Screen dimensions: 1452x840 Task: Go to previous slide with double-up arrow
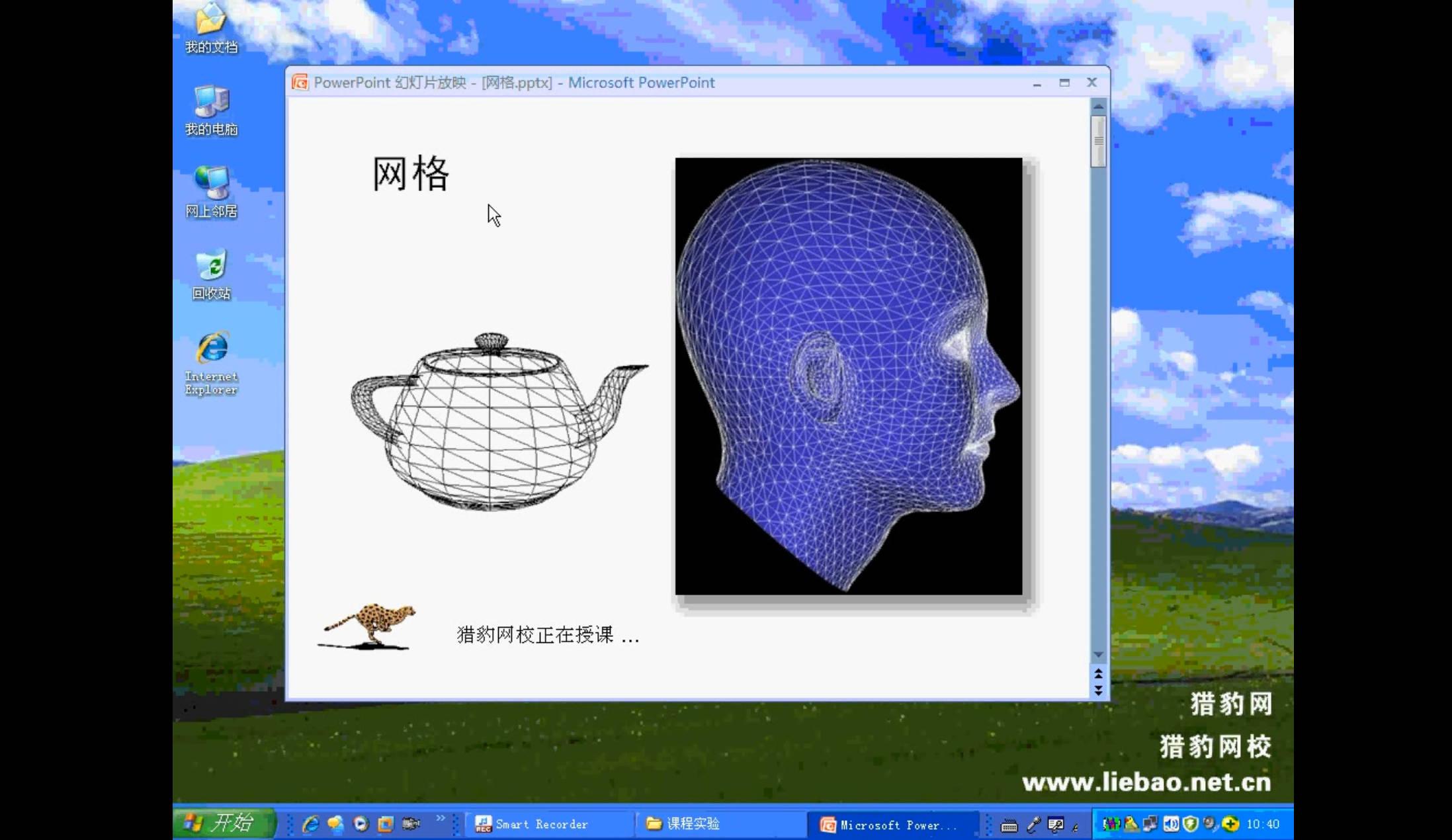(1098, 674)
